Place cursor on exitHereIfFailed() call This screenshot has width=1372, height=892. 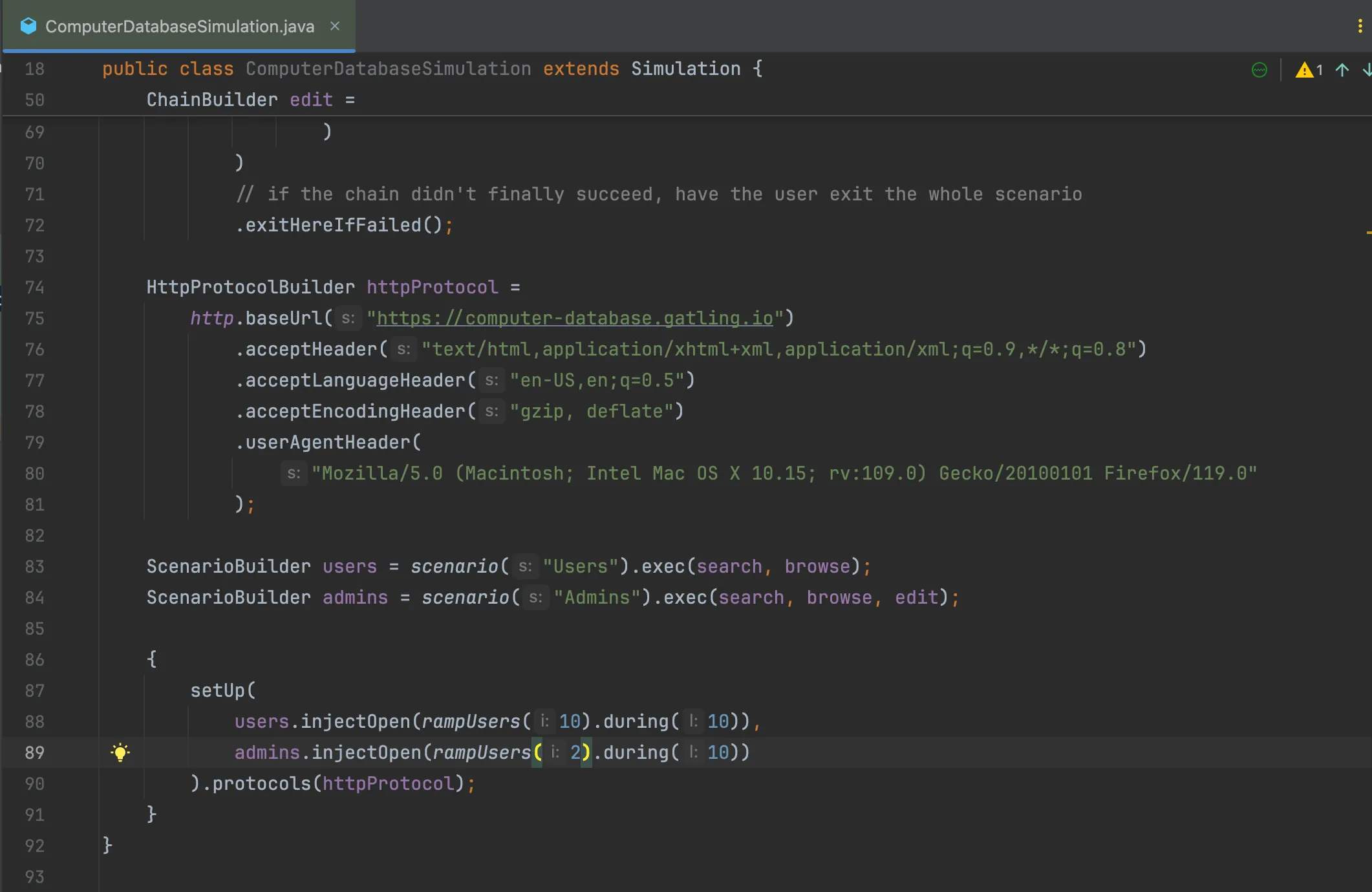333,225
